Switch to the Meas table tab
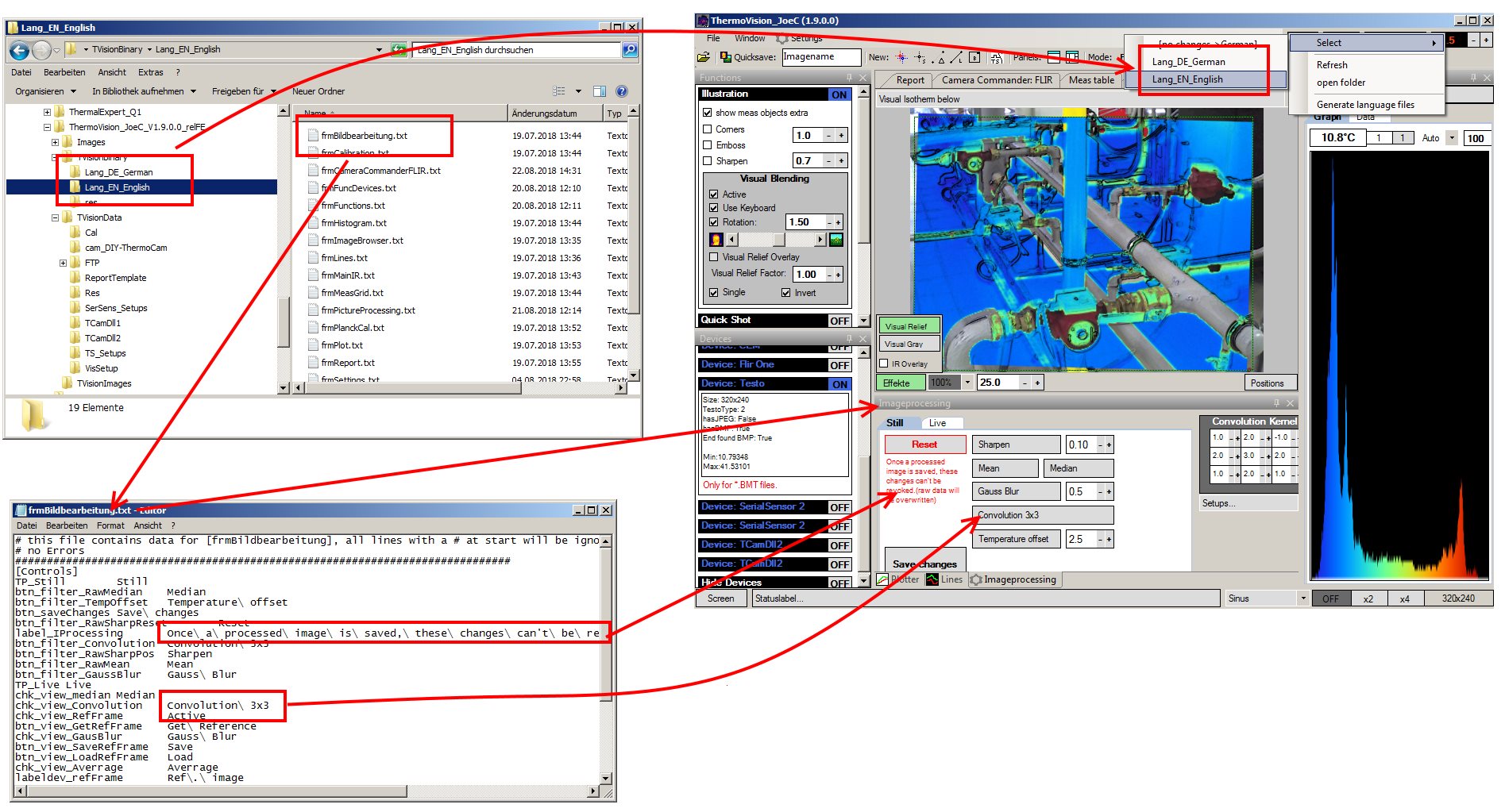This screenshot has height=812, width=1505. pos(1090,80)
